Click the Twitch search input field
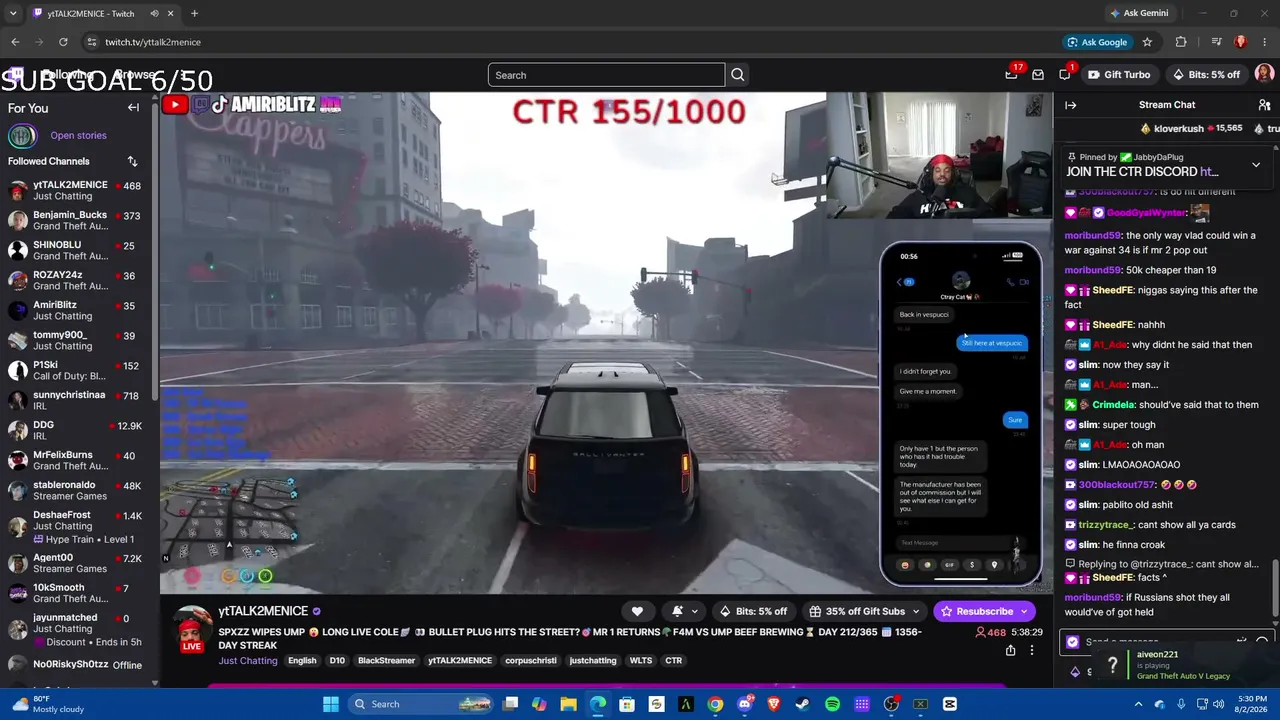This screenshot has height=720, width=1280. [x=606, y=75]
